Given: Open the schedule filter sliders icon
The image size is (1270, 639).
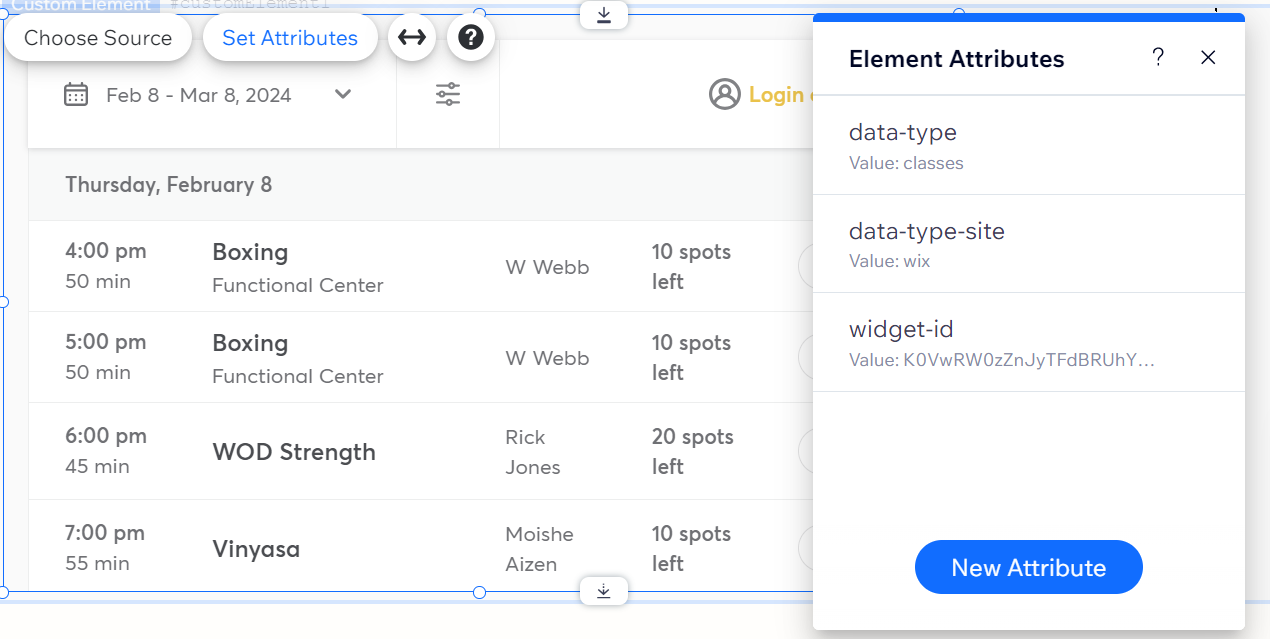Looking at the screenshot, I should (x=447, y=94).
